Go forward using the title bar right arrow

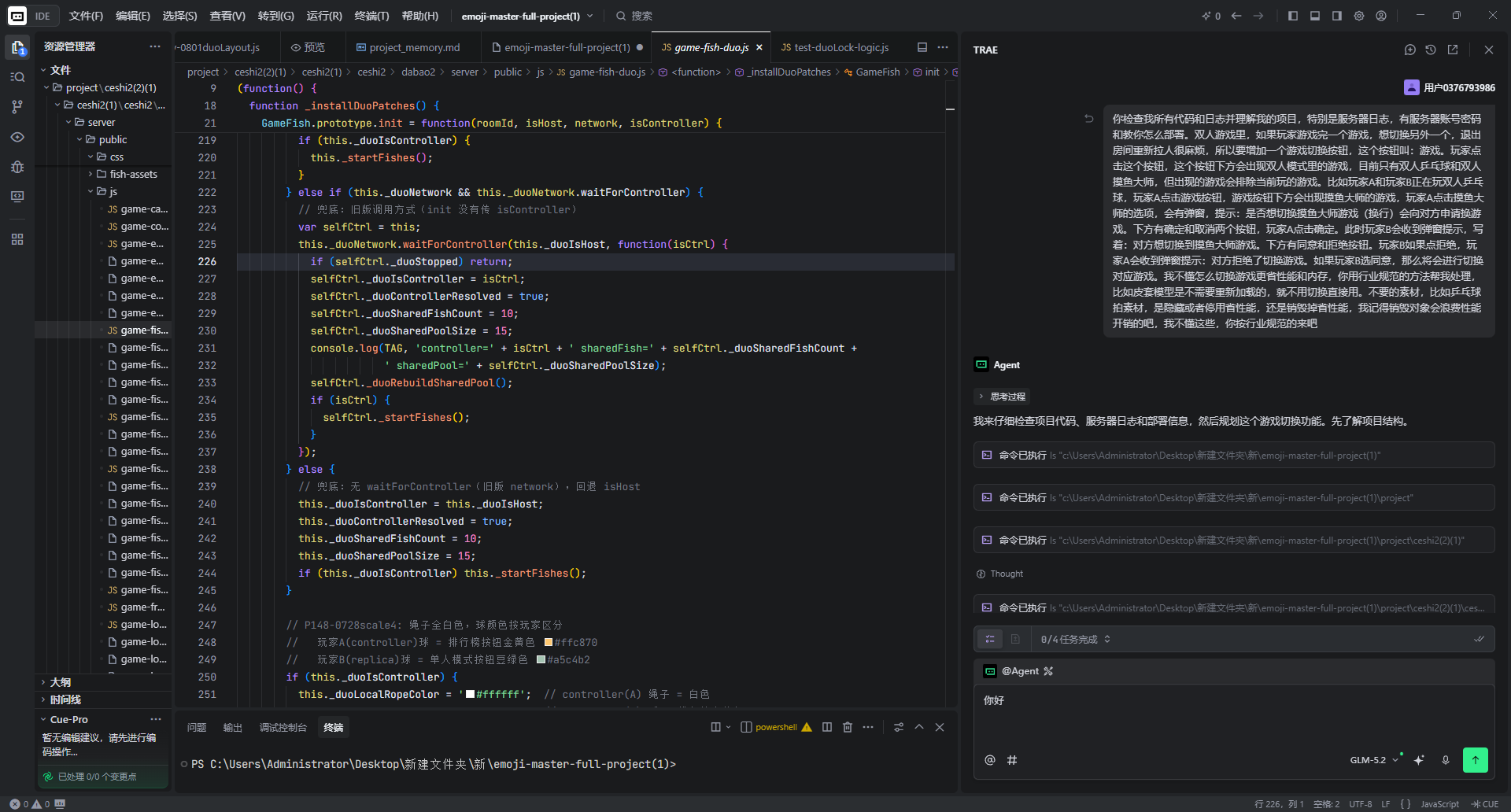tap(1258, 16)
